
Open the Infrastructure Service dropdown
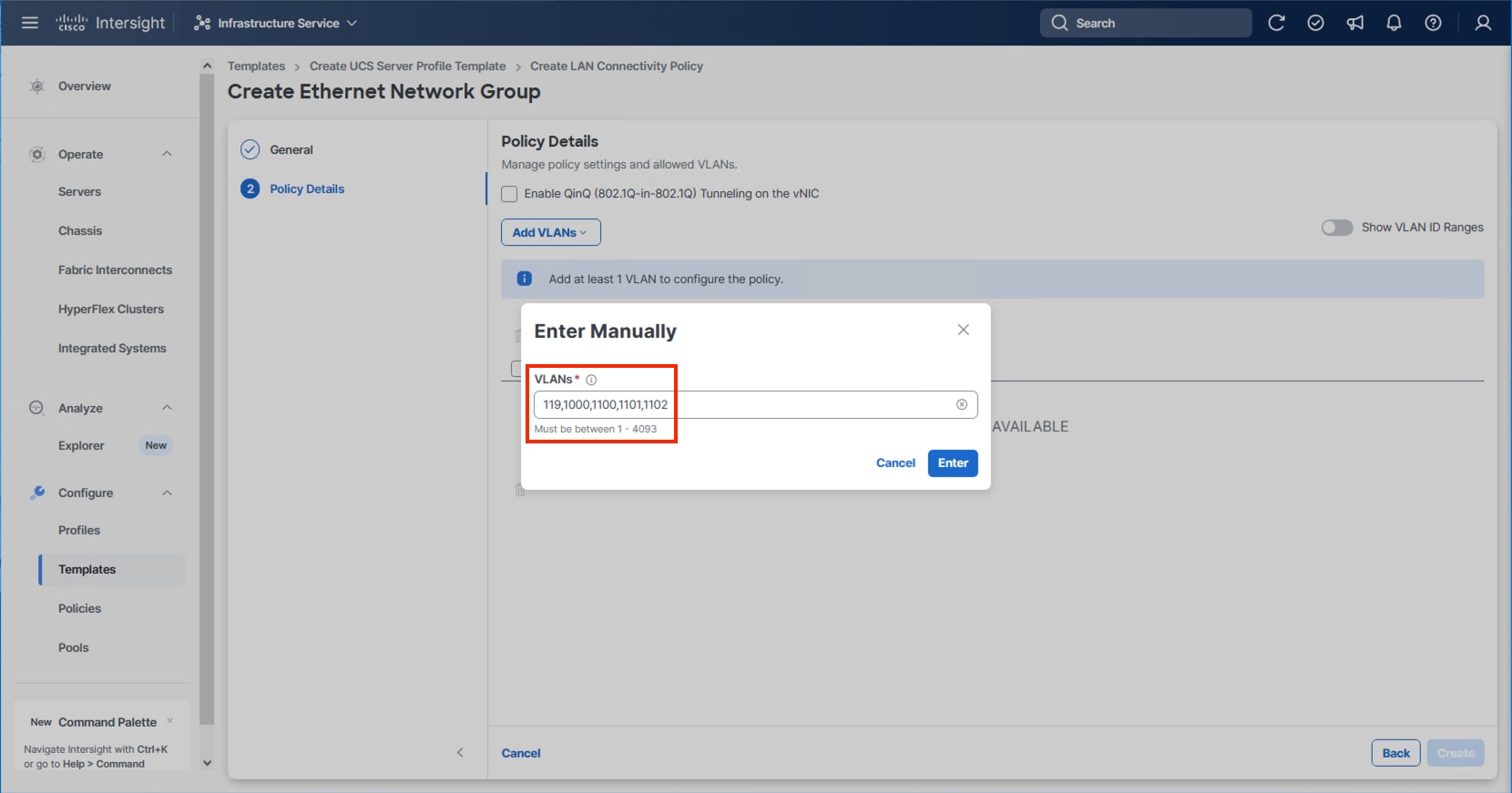tap(275, 23)
